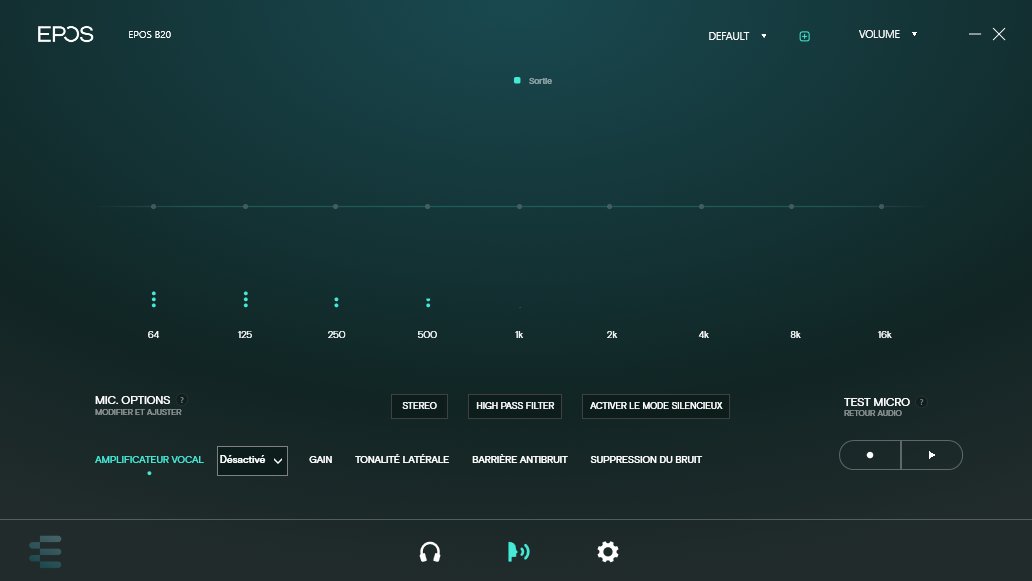
Task: Toggle the Stereo mode button
Action: click(419, 406)
